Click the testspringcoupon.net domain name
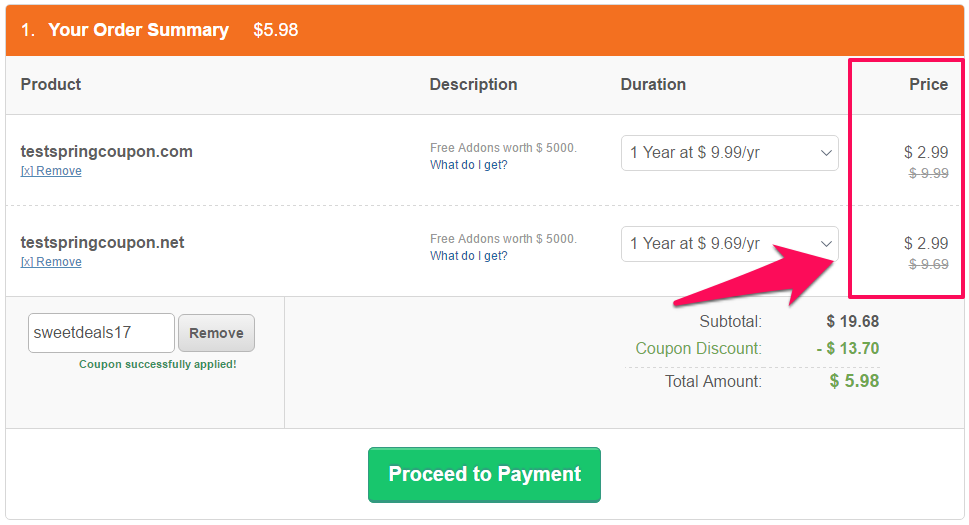Image resolution: width=969 pixels, height=525 pixels. tap(102, 242)
